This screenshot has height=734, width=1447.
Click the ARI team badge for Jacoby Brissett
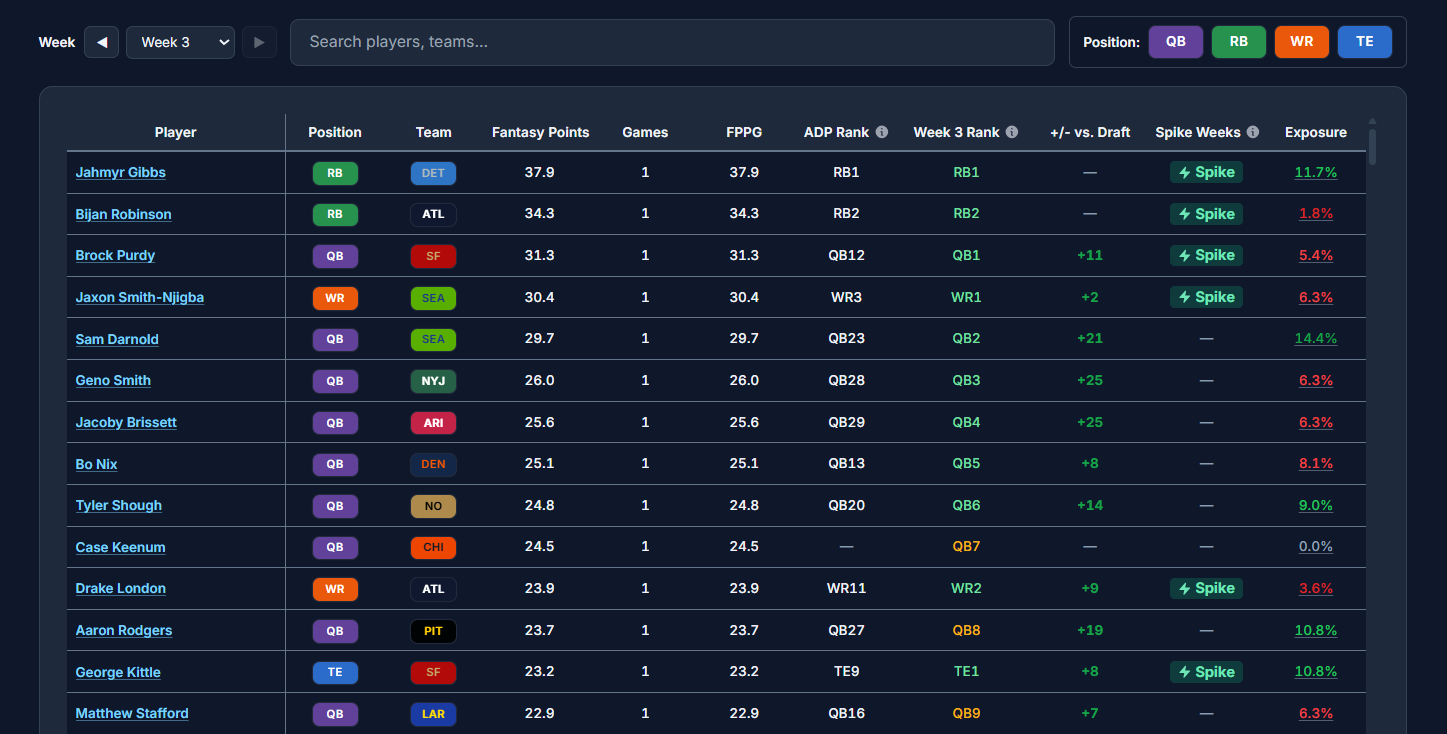(x=433, y=423)
